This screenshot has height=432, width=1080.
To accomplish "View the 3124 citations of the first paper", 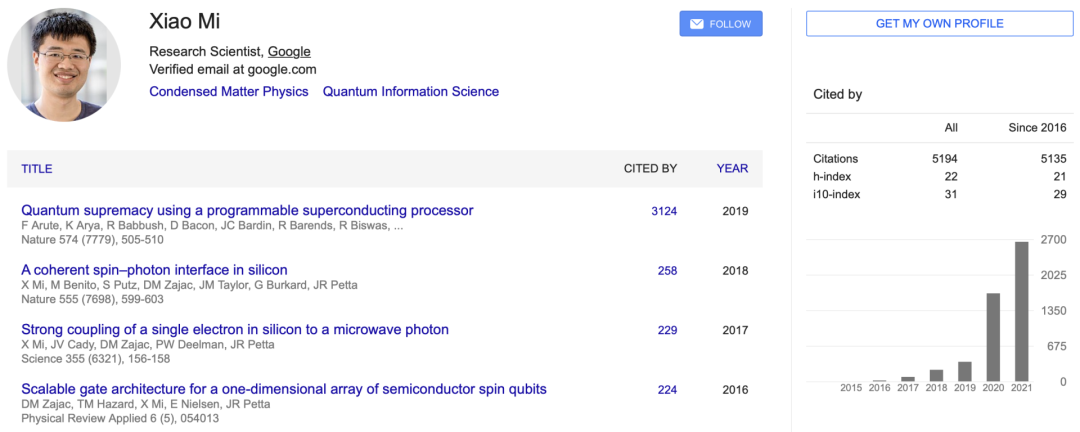I will click(x=664, y=211).
